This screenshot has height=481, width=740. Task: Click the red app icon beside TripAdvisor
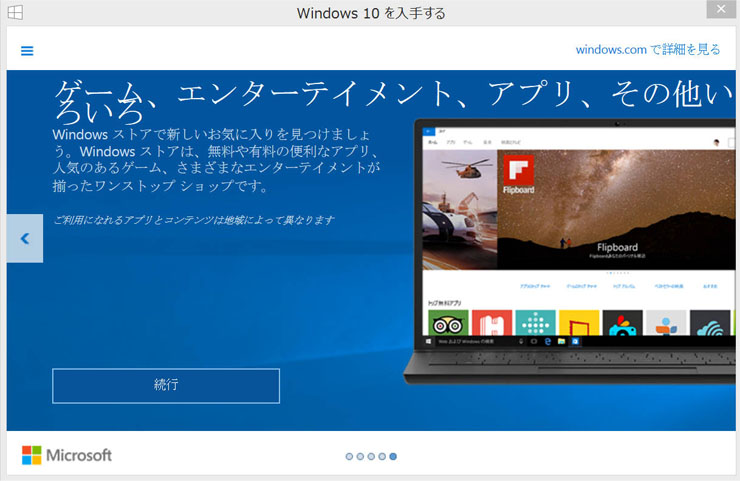[492, 322]
